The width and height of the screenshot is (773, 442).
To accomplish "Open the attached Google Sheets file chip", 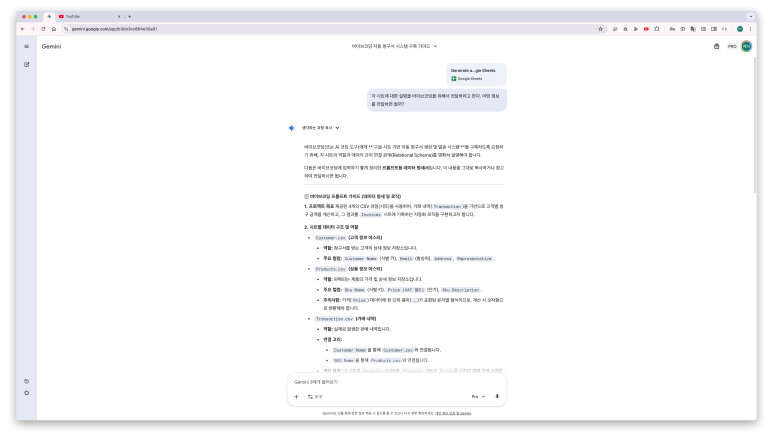I will (476, 74).
